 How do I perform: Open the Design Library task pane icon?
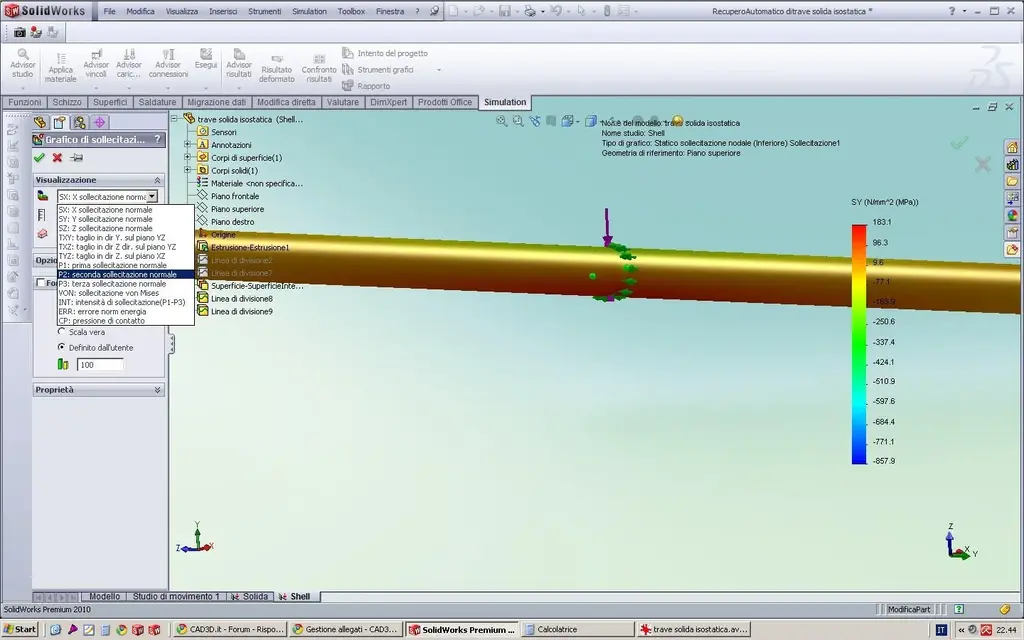pyautogui.click(x=1012, y=164)
